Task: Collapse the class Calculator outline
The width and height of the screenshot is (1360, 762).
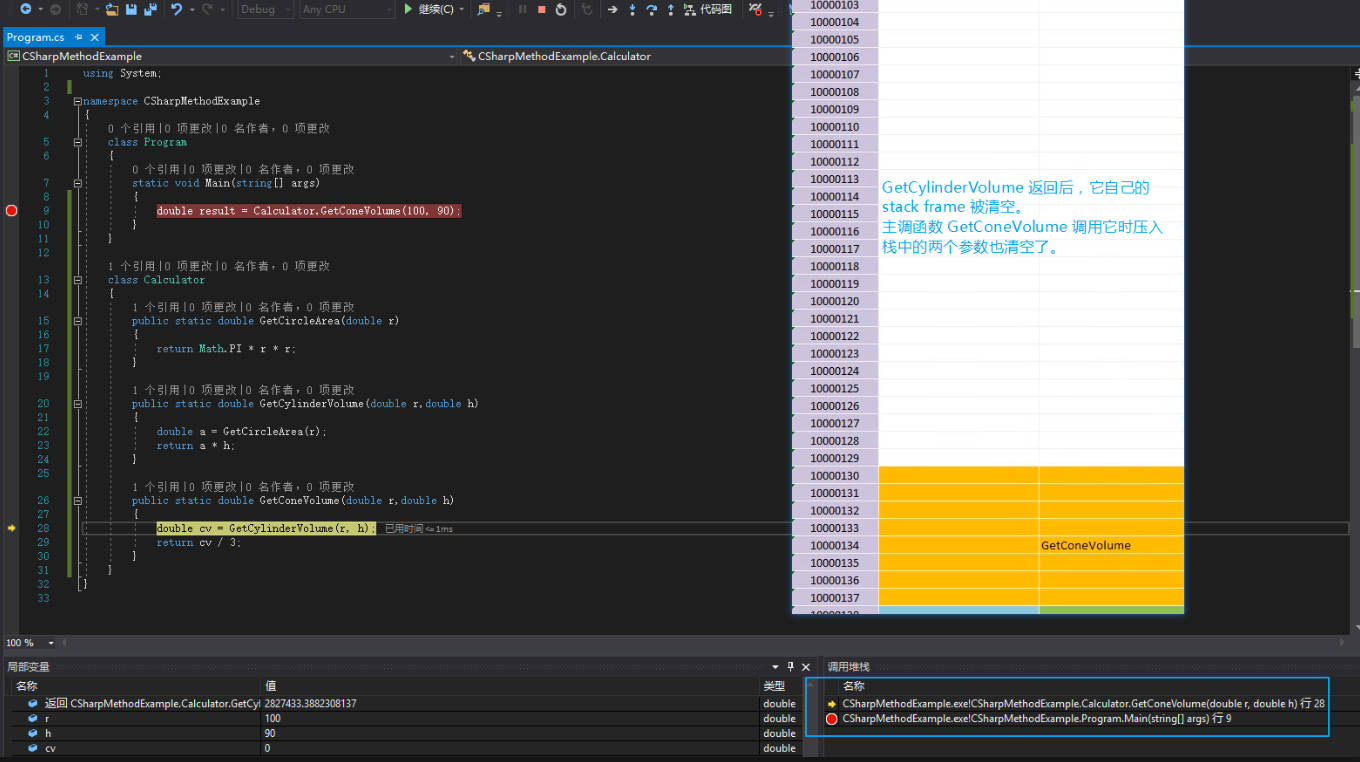Action: coord(77,280)
